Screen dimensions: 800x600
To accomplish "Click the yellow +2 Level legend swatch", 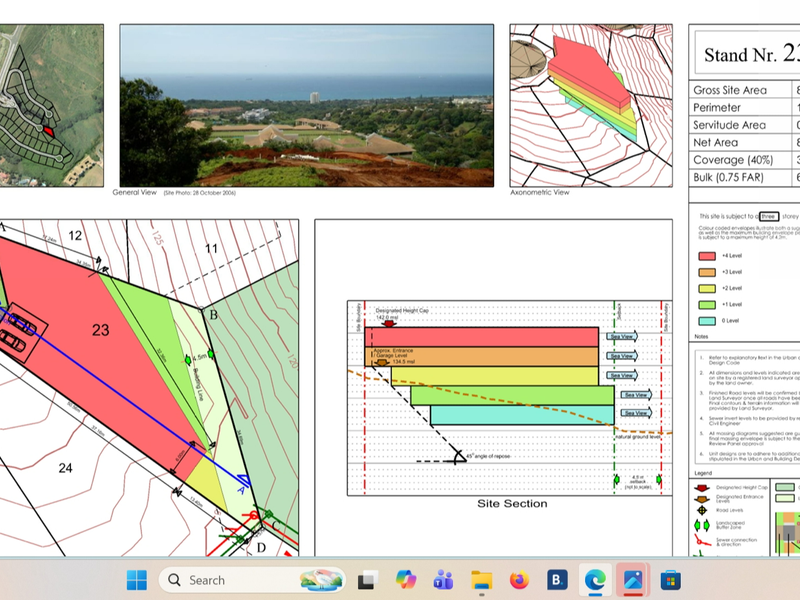I will click(x=707, y=289).
